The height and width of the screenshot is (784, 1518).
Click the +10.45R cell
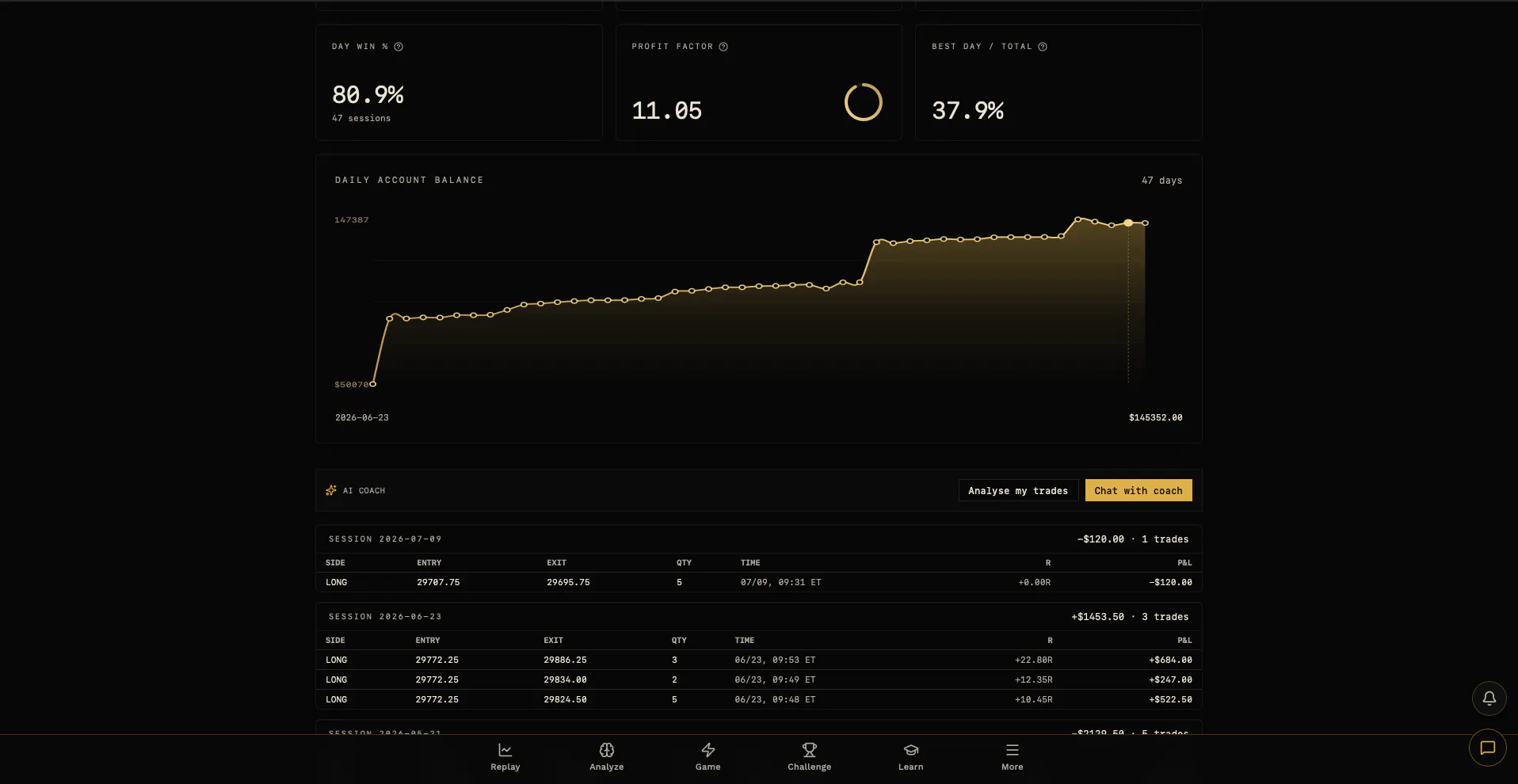click(1033, 699)
